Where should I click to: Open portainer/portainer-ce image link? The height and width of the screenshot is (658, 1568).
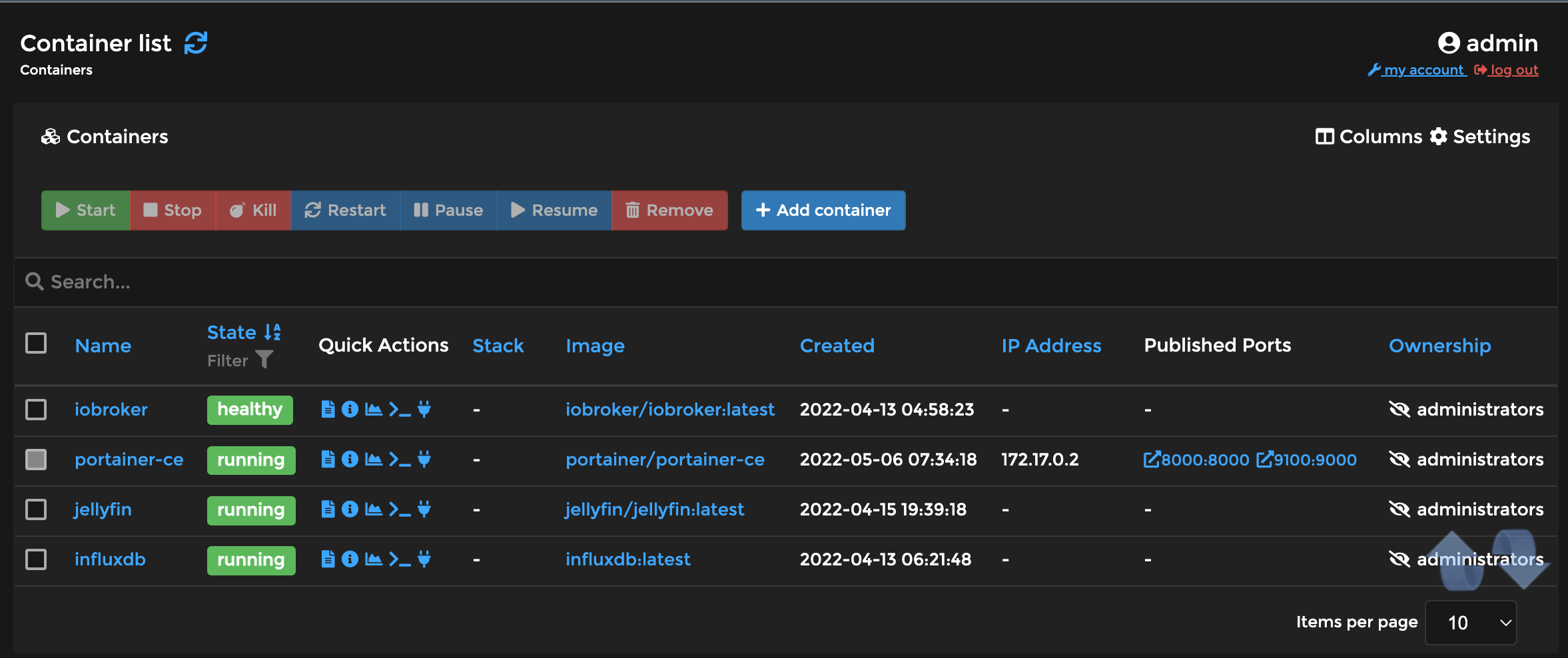pos(665,459)
